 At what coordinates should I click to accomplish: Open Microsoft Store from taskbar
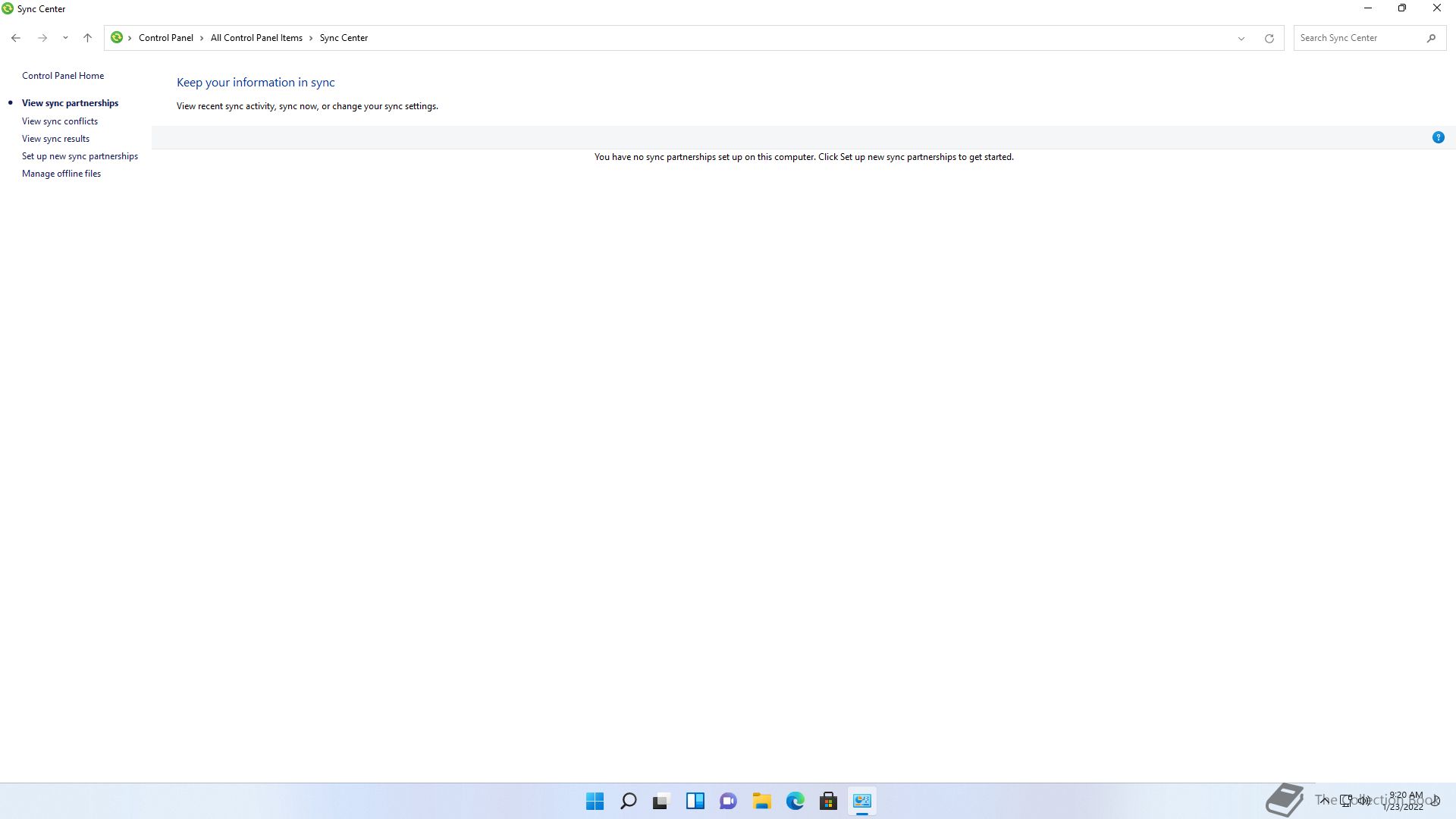click(x=828, y=801)
